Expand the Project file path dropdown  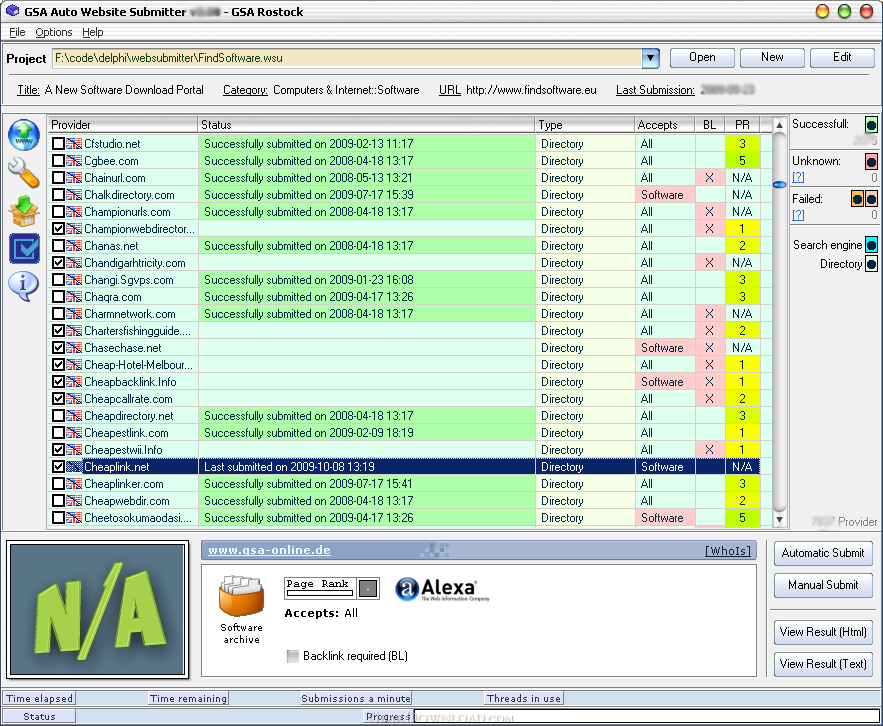650,58
